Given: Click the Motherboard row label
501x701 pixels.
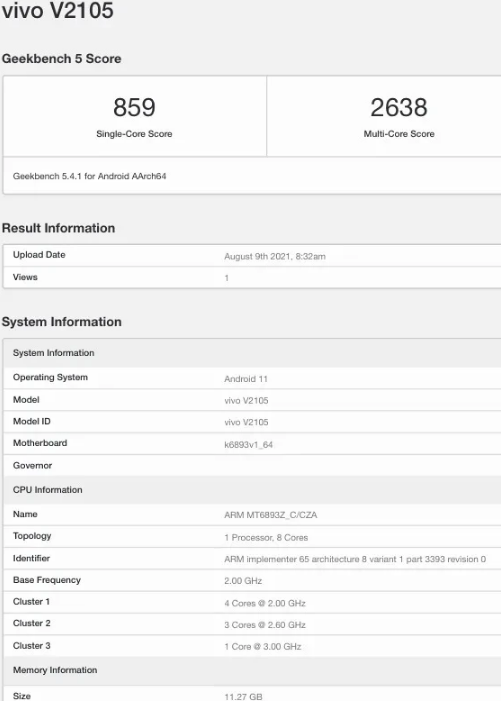Looking at the screenshot, I should click(x=40, y=443).
